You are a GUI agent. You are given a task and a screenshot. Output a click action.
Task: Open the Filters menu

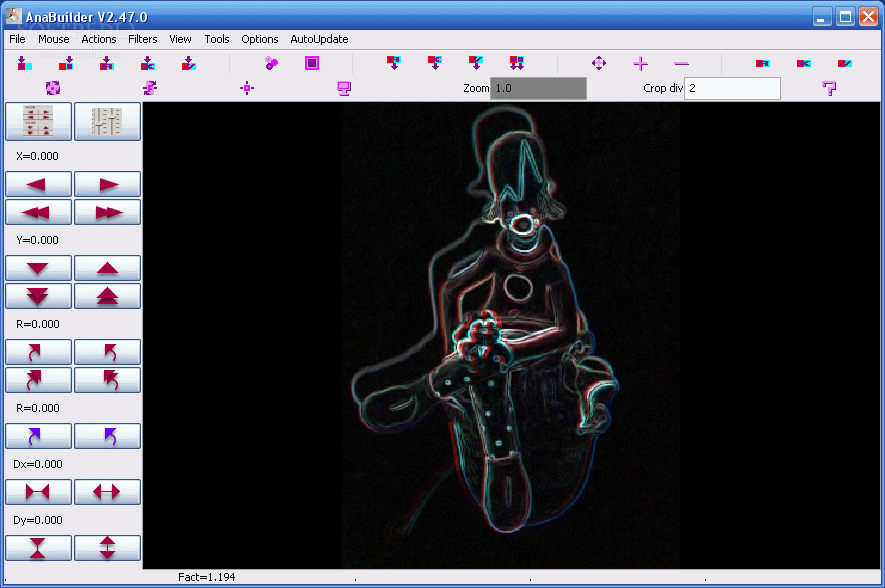[143, 39]
